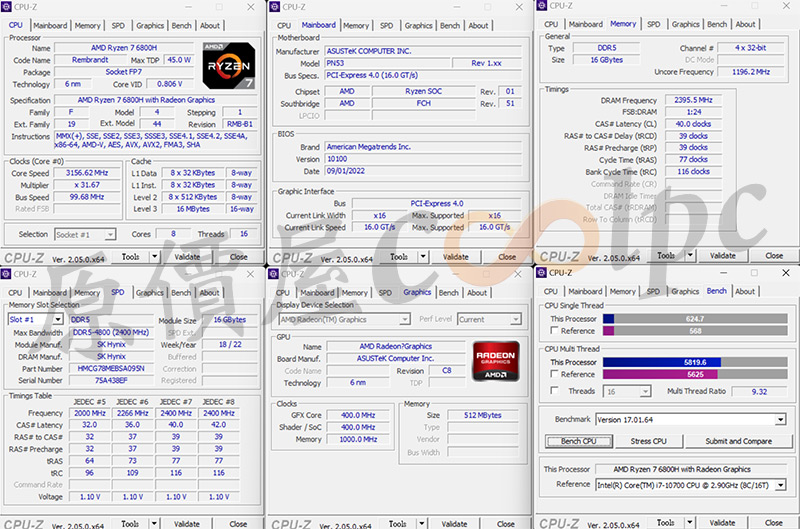Click the Serial Number 75A438EF field
Image resolution: width=800 pixels, height=529 pixels.
click(x=111, y=380)
